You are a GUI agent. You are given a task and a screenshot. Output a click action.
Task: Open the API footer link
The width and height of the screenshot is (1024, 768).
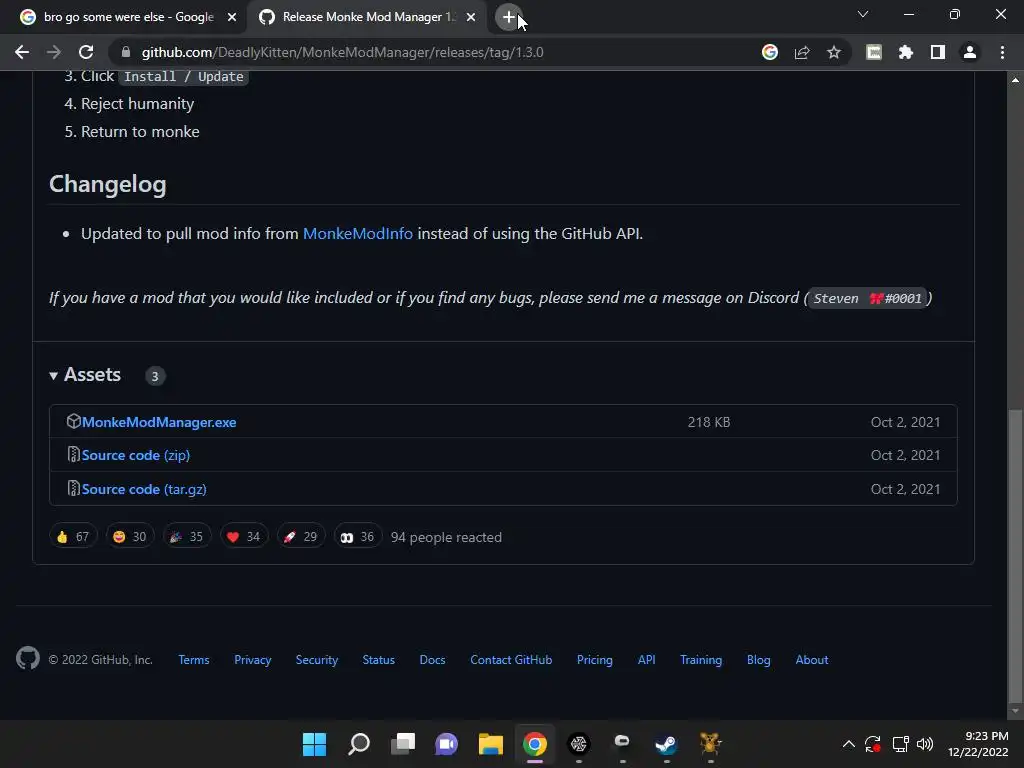[x=647, y=660]
